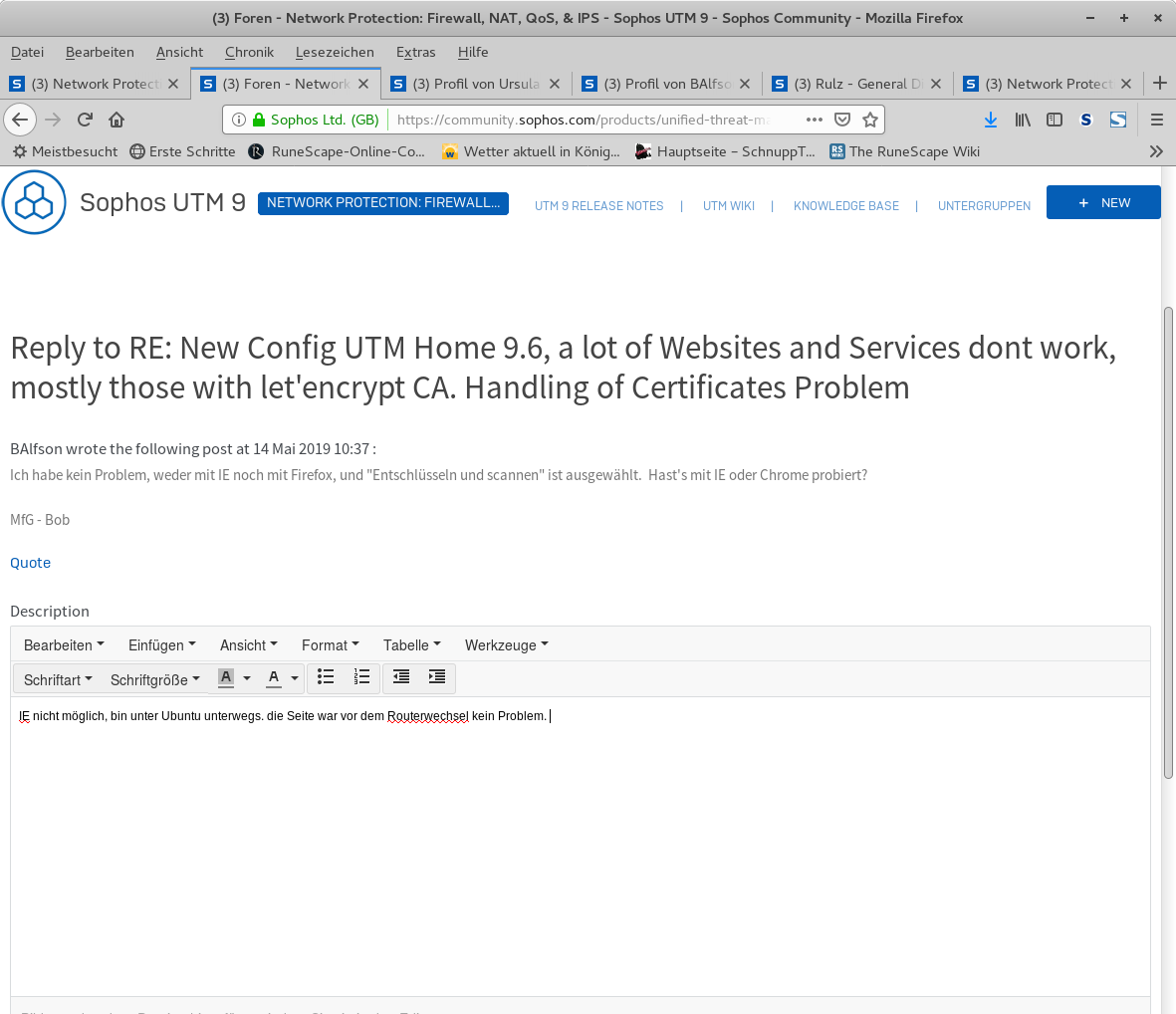Image resolution: width=1176 pixels, height=1014 pixels.
Task: Open the Downloads arrow icon
Action: (991, 120)
